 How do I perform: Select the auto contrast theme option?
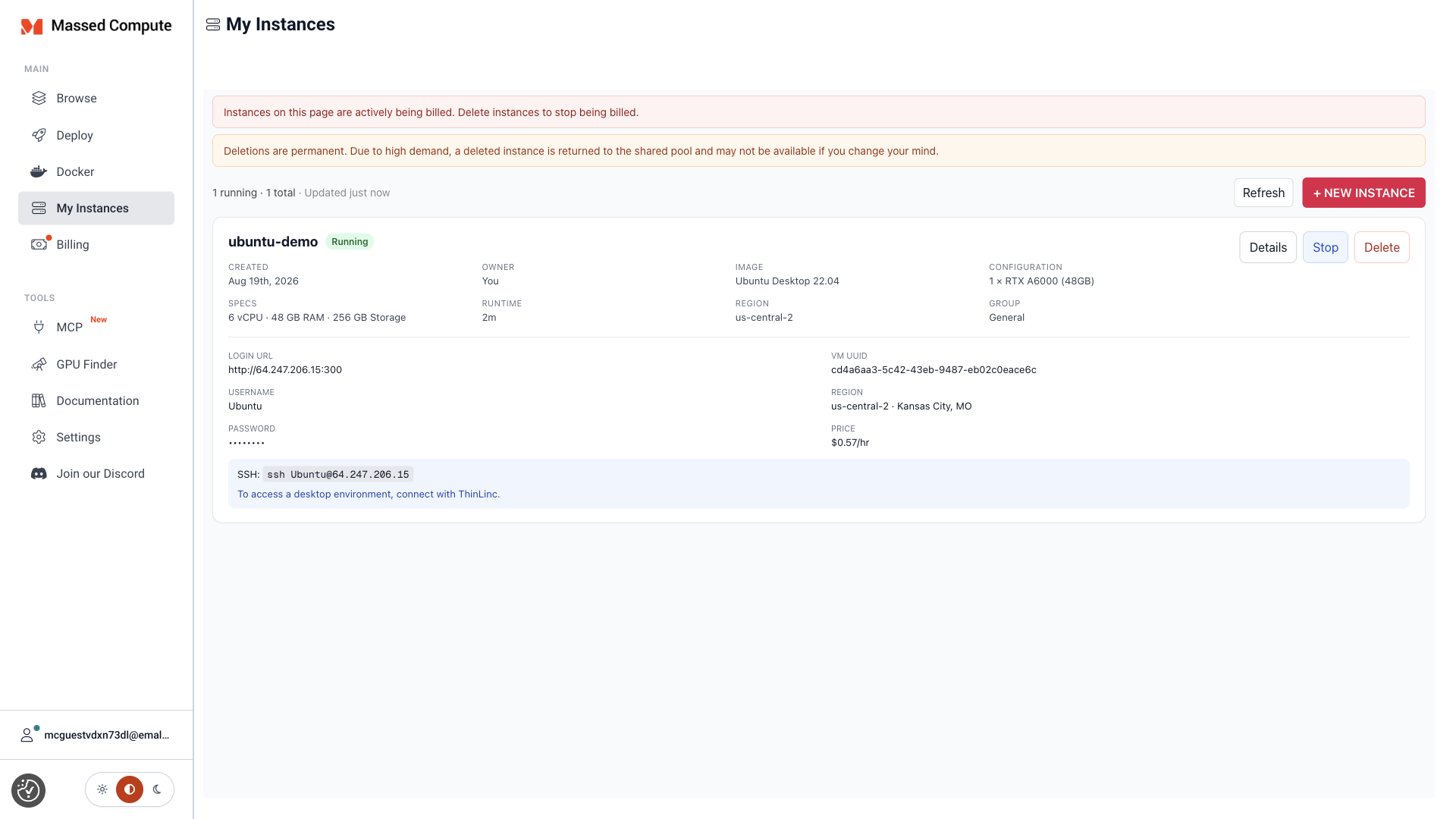(130, 789)
